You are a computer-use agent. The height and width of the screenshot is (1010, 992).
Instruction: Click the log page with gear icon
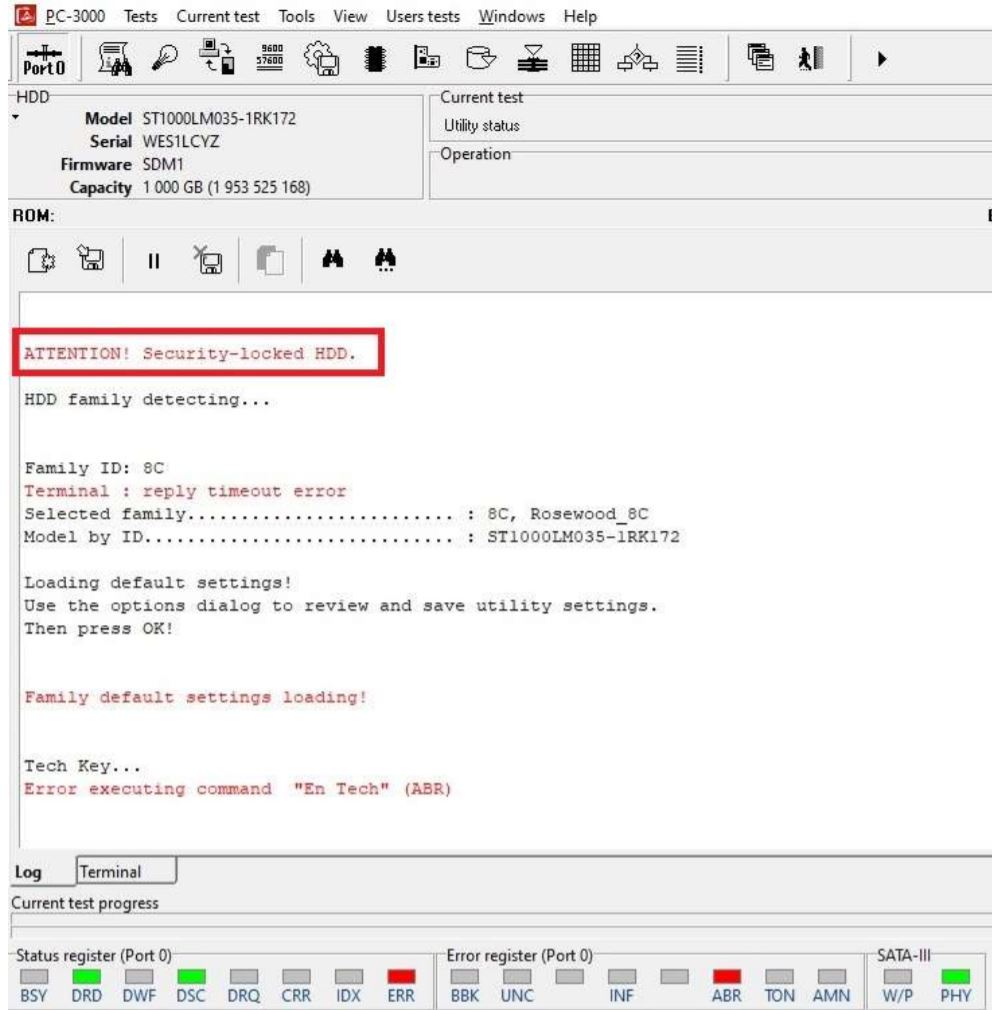[x=41, y=260]
